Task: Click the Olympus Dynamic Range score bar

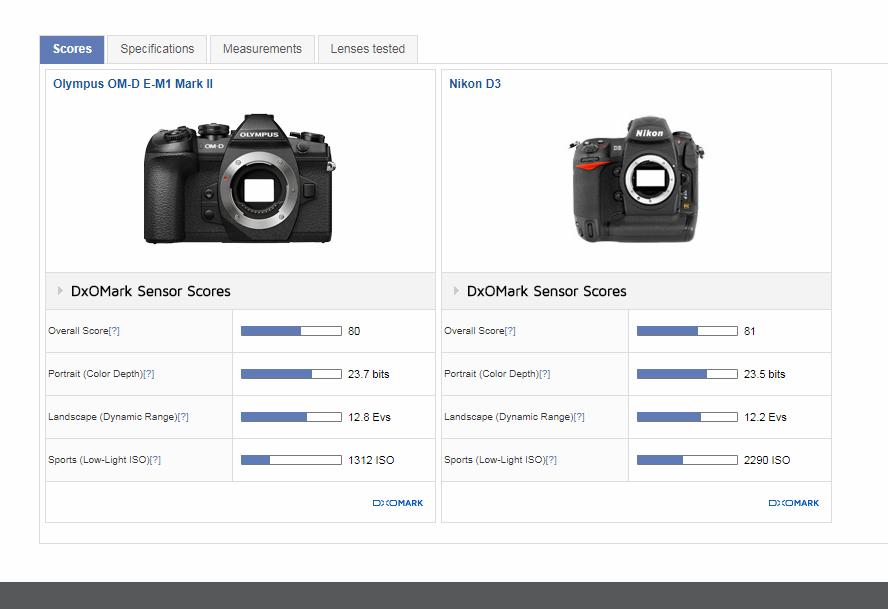Action: coord(291,417)
